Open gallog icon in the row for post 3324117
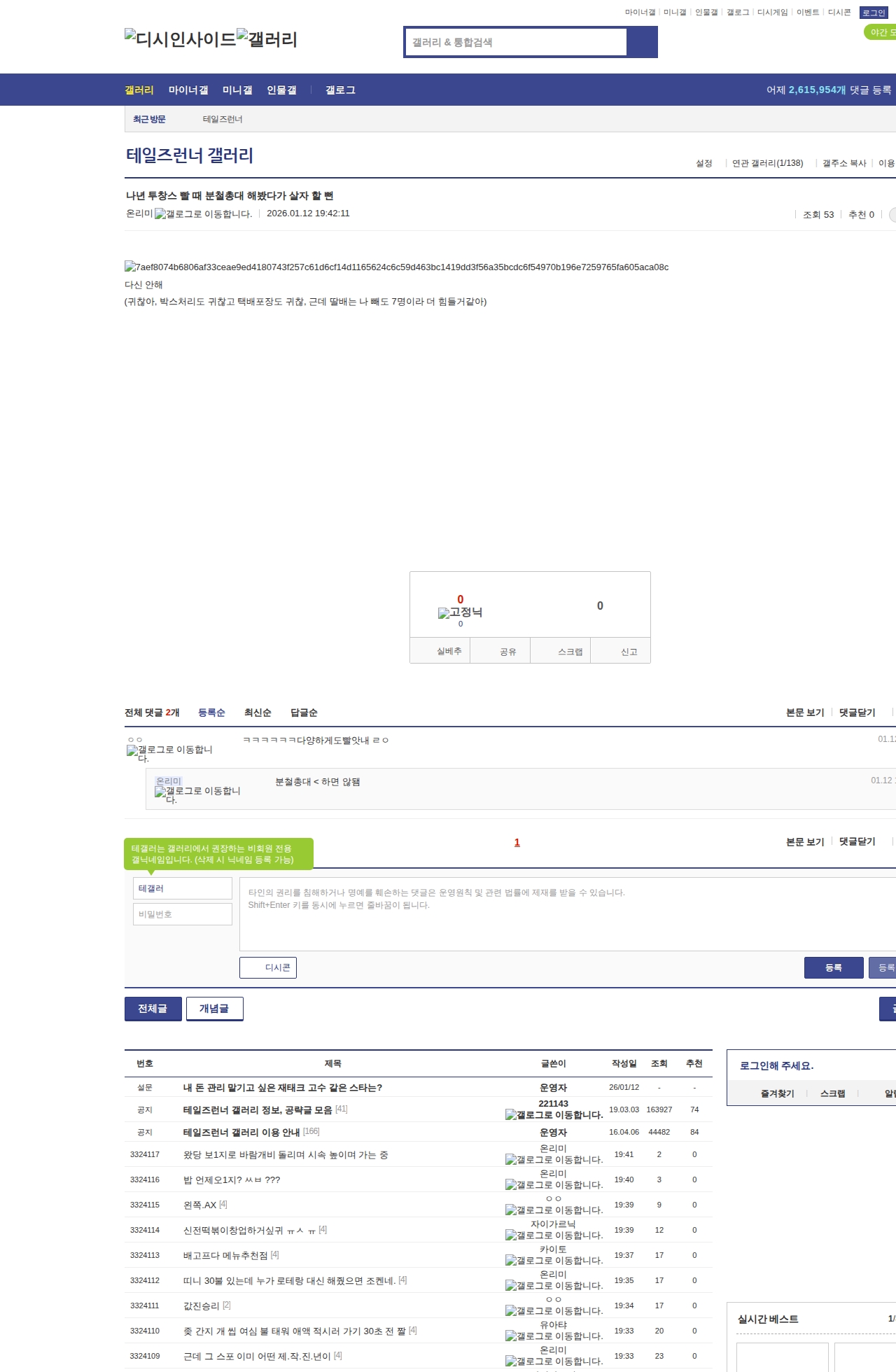The height and width of the screenshot is (1372, 896). (554, 1160)
